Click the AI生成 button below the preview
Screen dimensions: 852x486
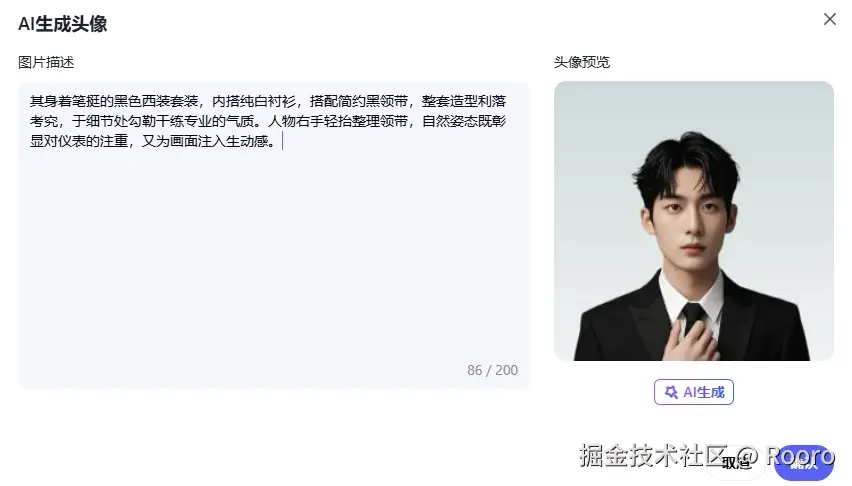(693, 392)
